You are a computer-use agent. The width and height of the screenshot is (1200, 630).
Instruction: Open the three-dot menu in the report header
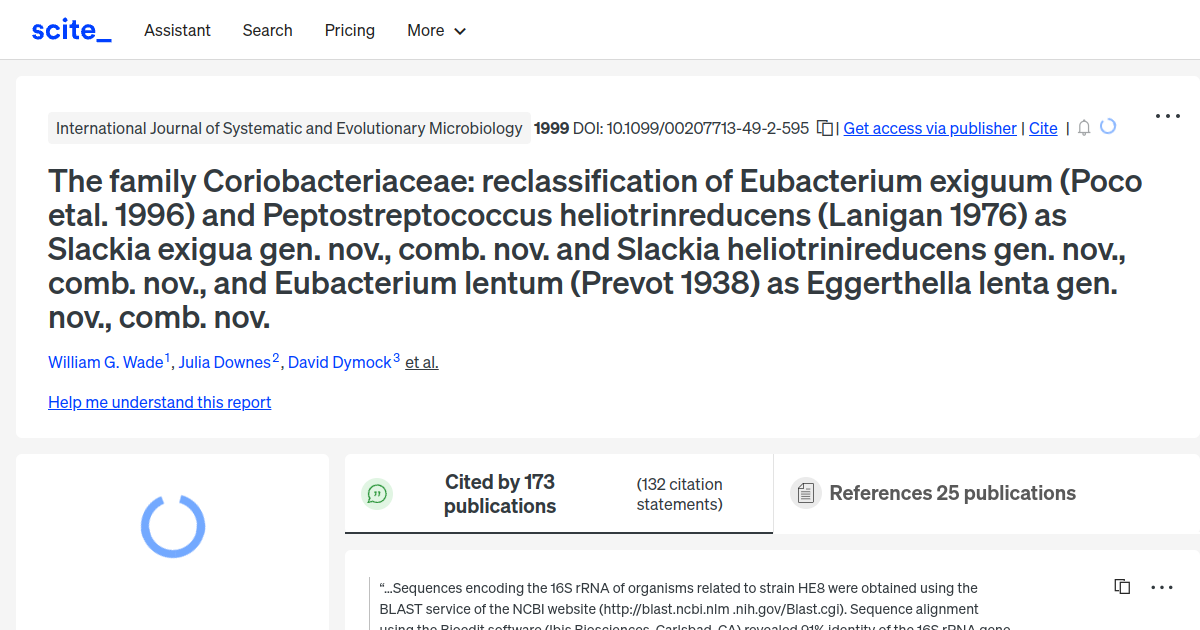(x=1167, y=116)
